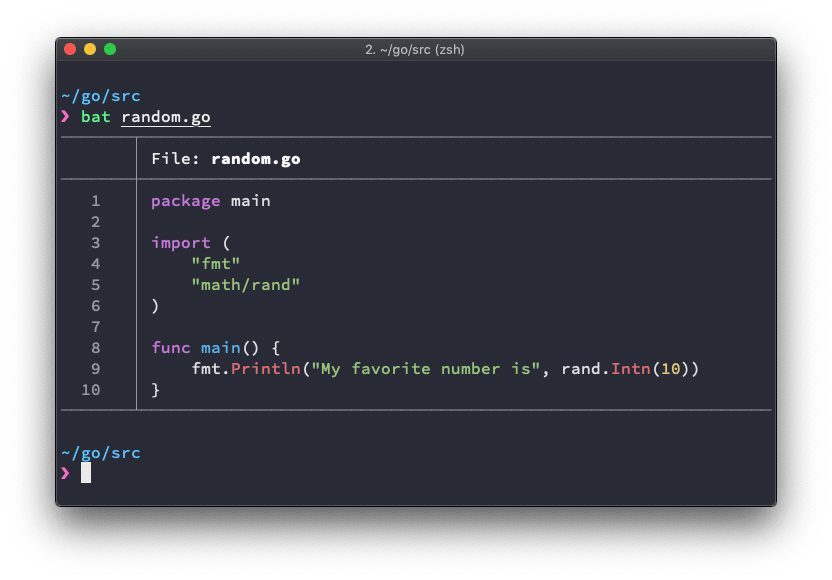Click the bottom ~/go/src directory path
Screen dimensions: 832x580
pos(101,453)
